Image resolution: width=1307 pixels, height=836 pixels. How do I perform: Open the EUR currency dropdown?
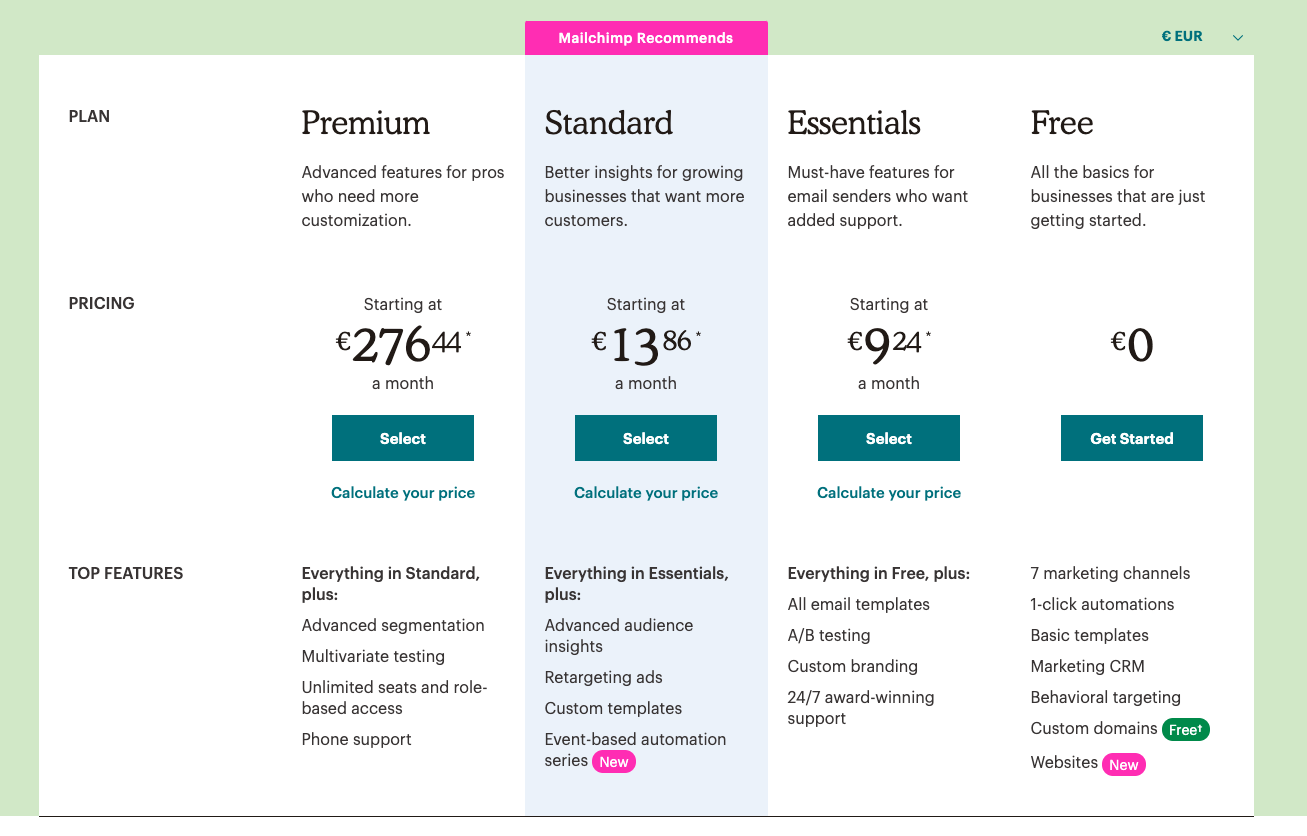point(1183,37)
